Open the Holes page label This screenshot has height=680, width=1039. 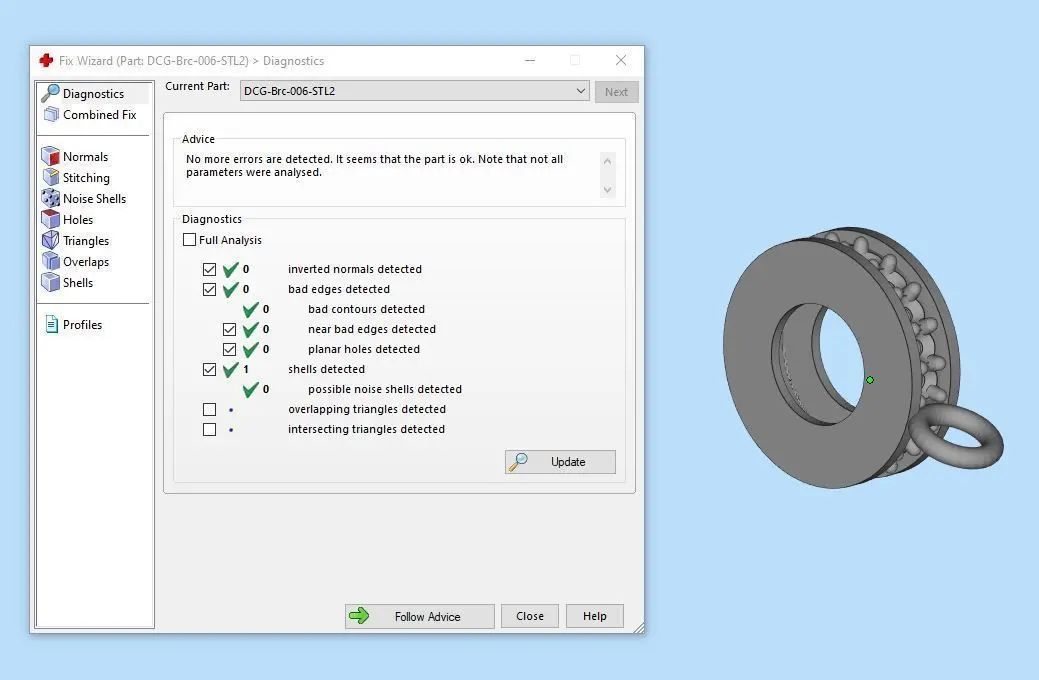click(x=78, y=219)
